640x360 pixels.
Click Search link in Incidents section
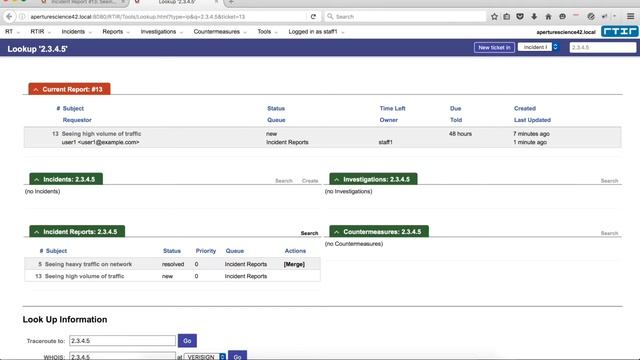point(284,181)
